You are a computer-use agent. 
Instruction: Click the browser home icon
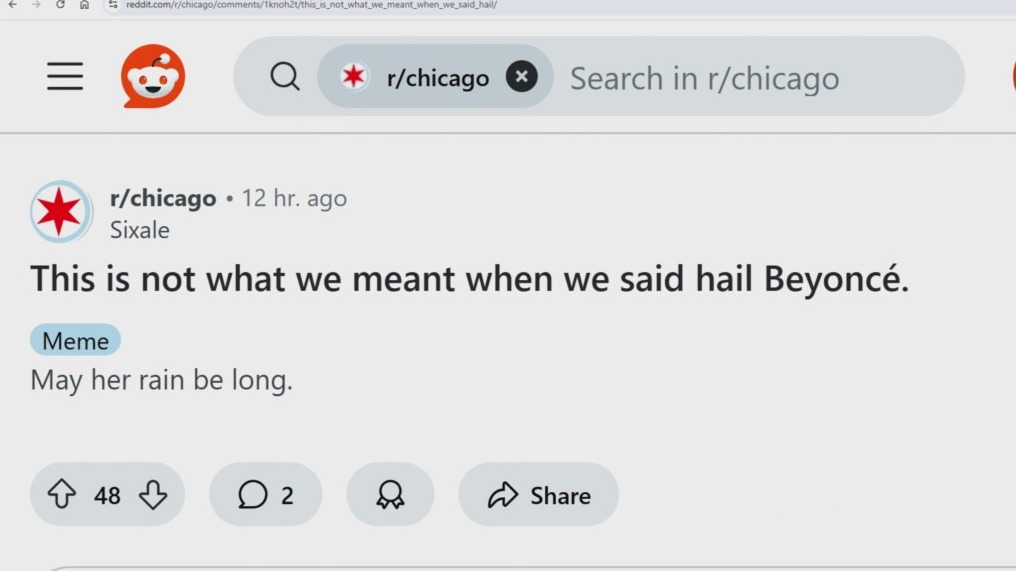point(84,5)
